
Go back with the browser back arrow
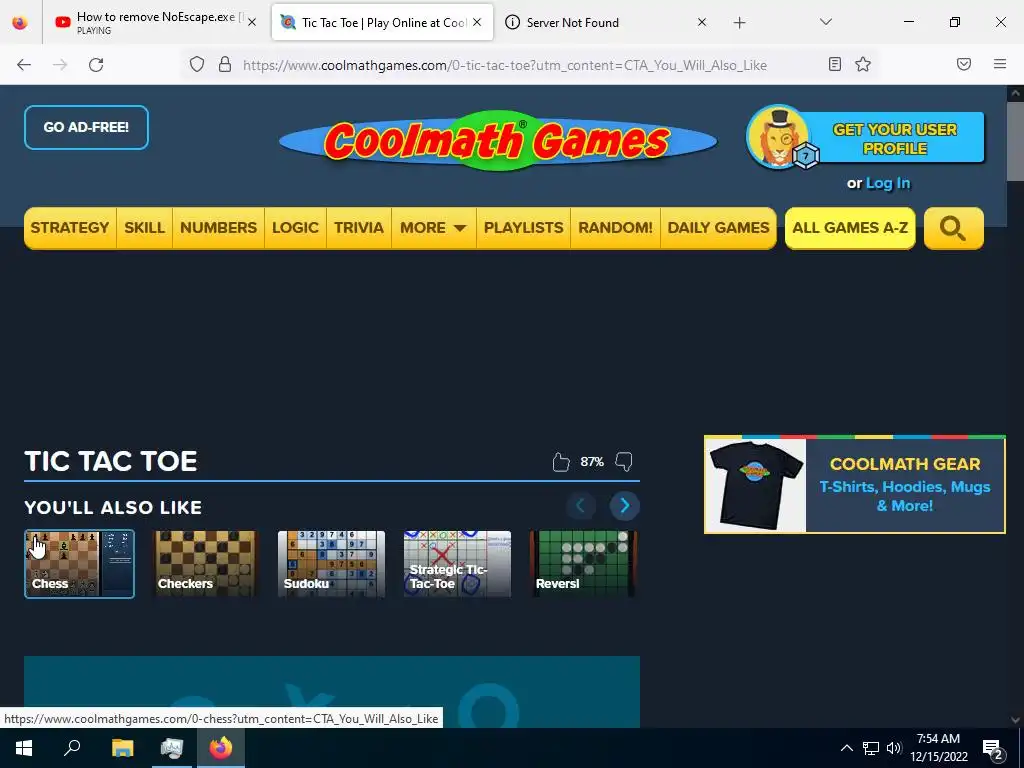(x=24, y=65)
